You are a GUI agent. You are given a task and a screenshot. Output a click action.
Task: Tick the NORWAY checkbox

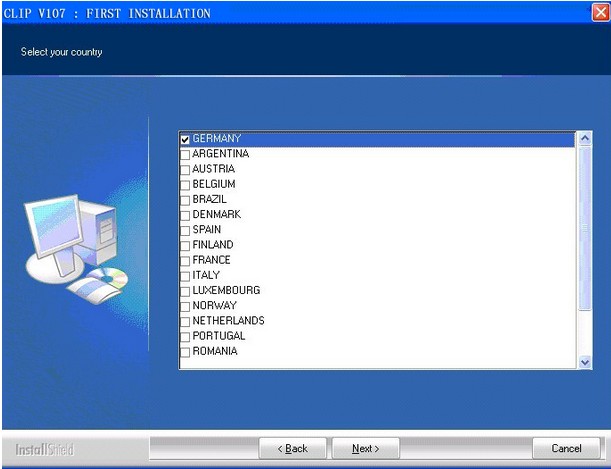(185, 307)
